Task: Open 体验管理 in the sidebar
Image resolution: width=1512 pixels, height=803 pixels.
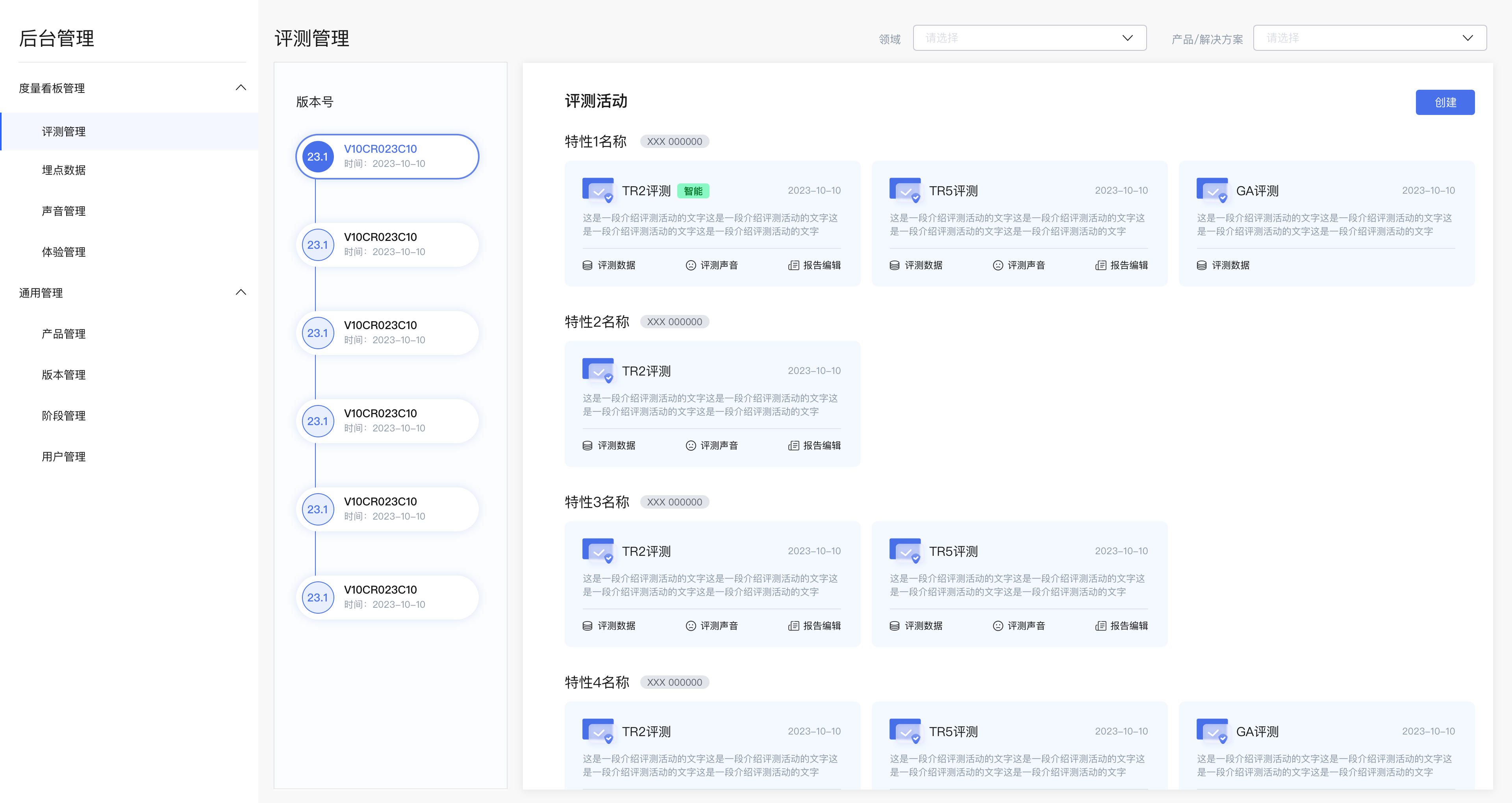Action: tap(63, 252)
